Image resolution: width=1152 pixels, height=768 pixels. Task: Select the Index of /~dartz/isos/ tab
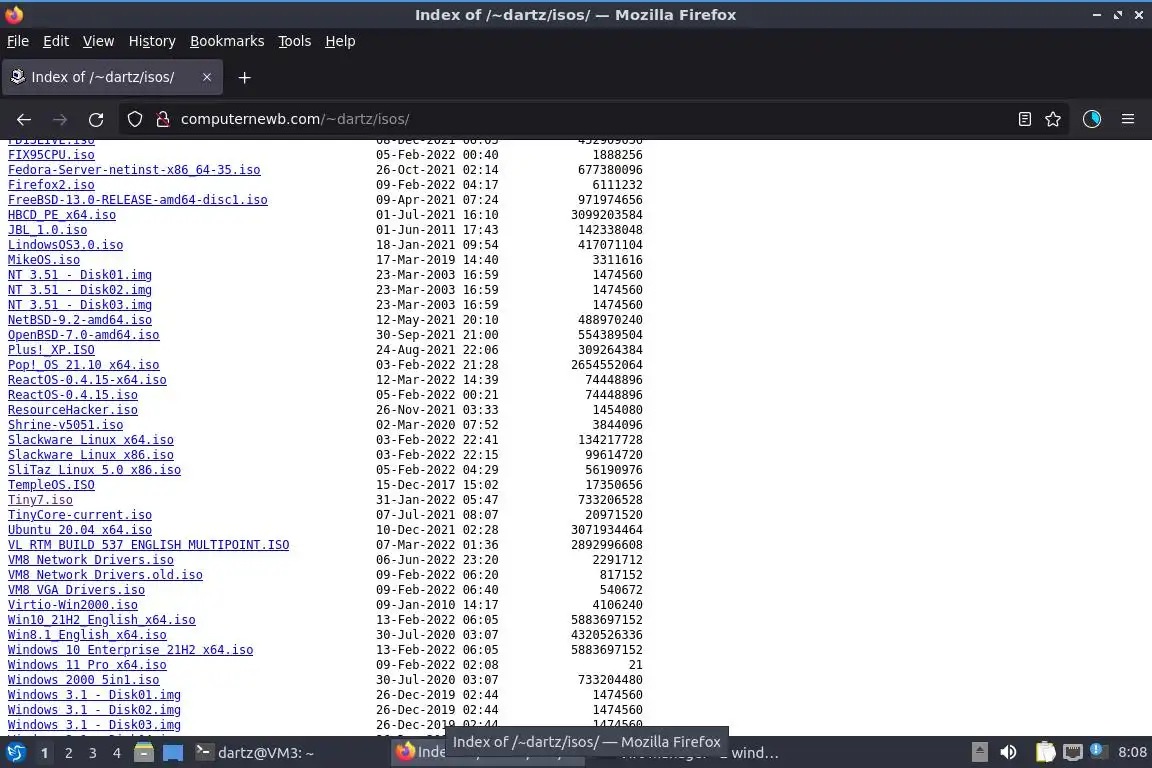(x=112, y=77)
